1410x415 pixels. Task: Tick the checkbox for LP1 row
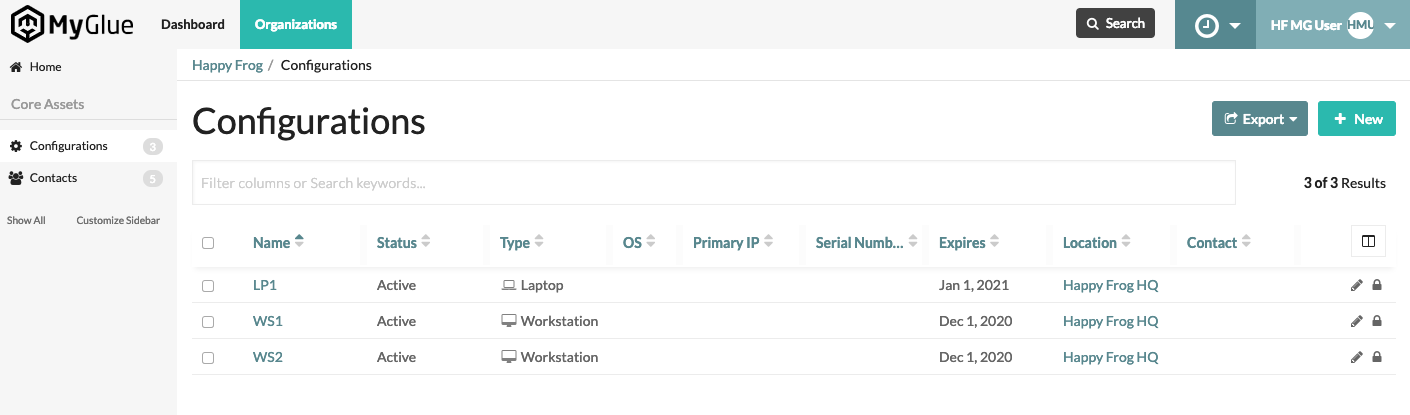(208, 286)
